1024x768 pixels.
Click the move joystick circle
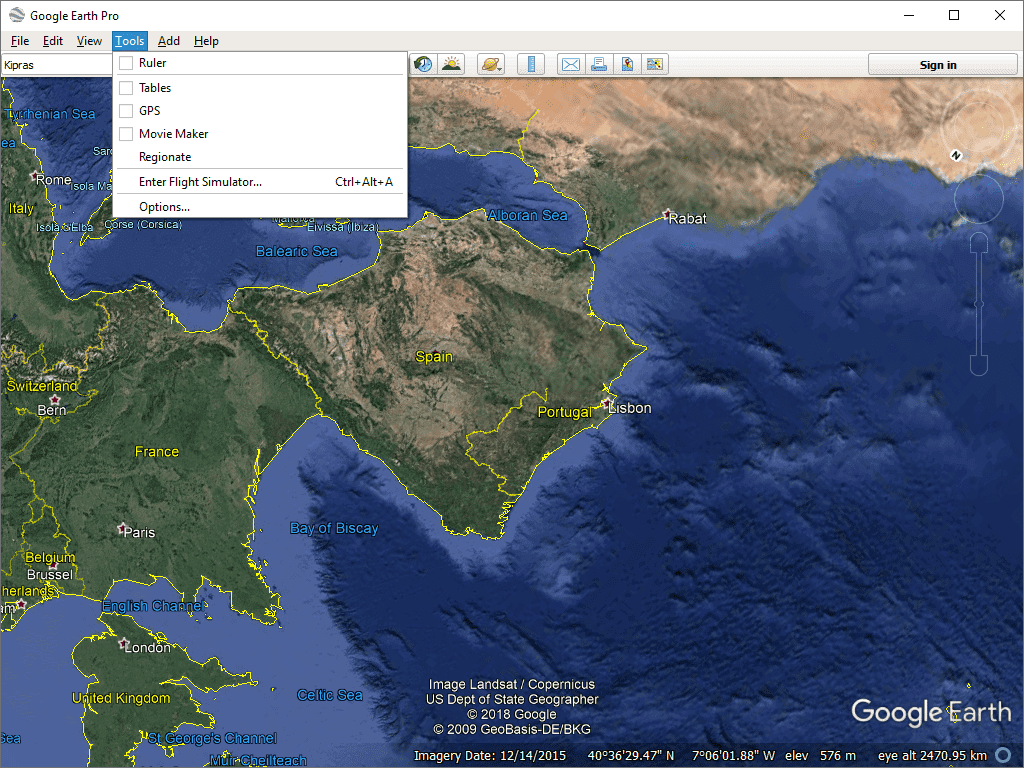pos(978,199)
